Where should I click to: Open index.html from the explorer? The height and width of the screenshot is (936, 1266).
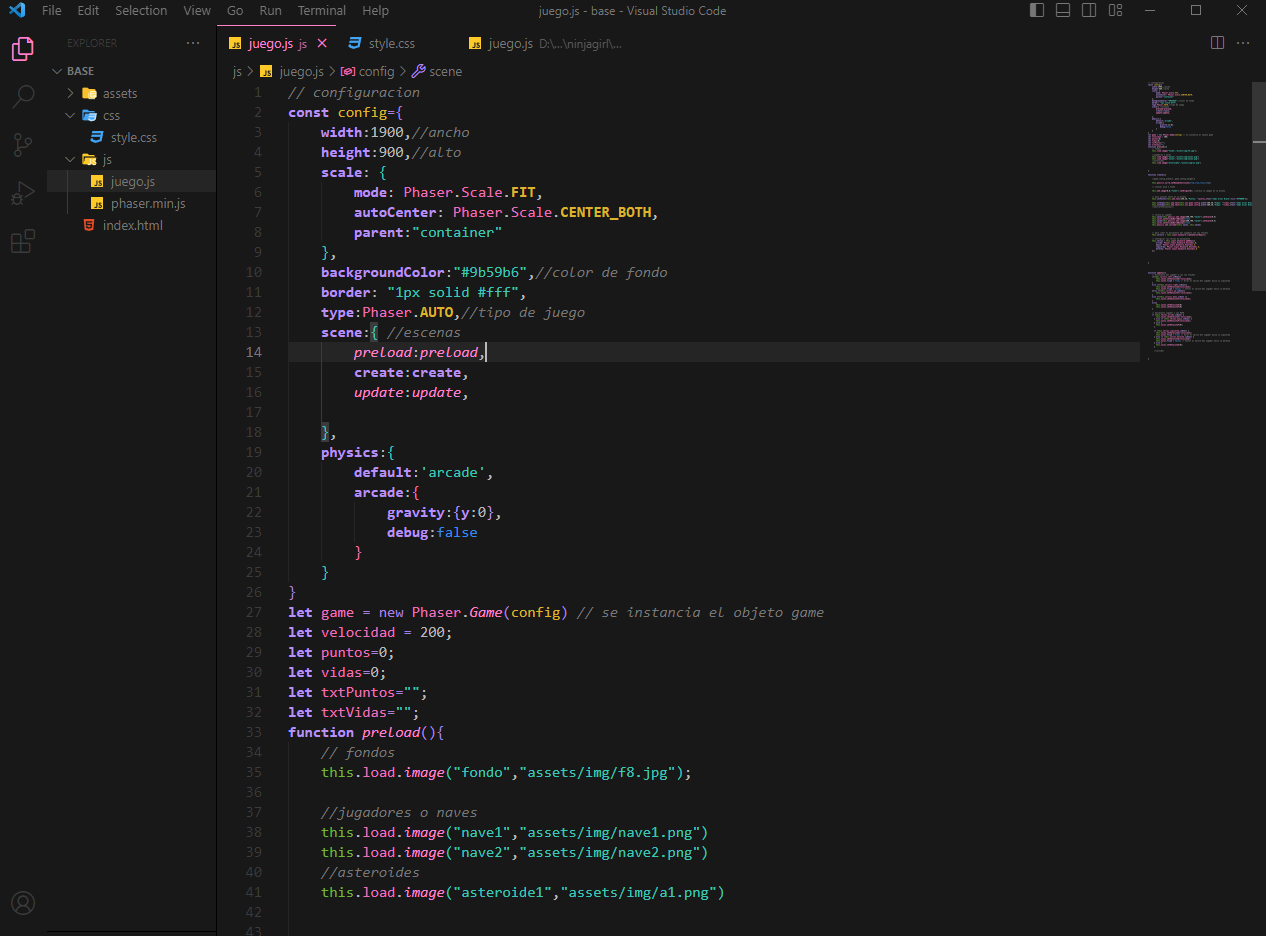[x=132, y=225]
